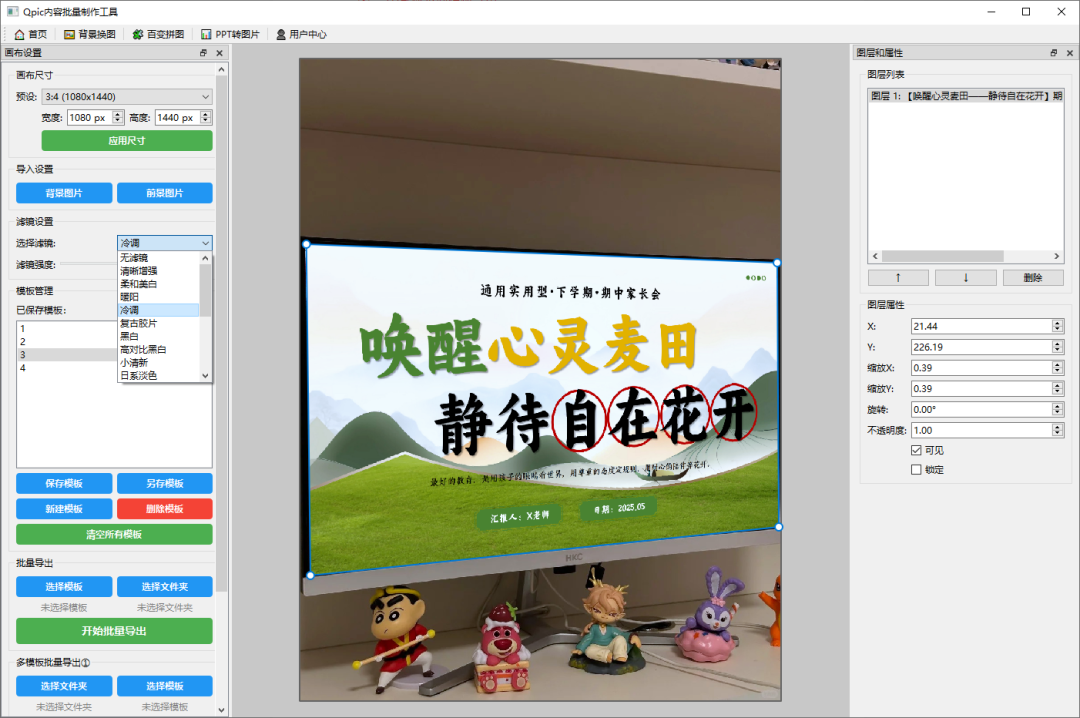This screenshot has width=1080, height=718.
Task: Open the 背景换图 tool
Action: coord(90,34)
